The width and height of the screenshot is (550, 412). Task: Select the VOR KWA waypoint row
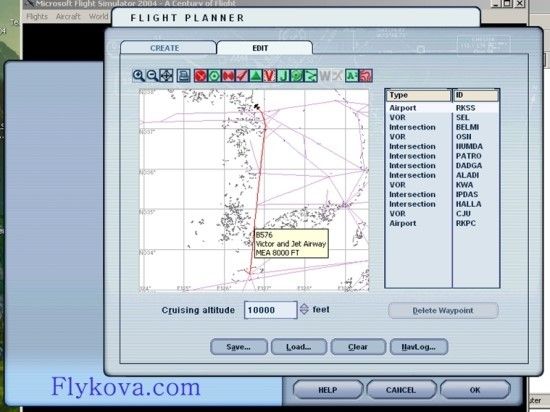tap(443, 185)
